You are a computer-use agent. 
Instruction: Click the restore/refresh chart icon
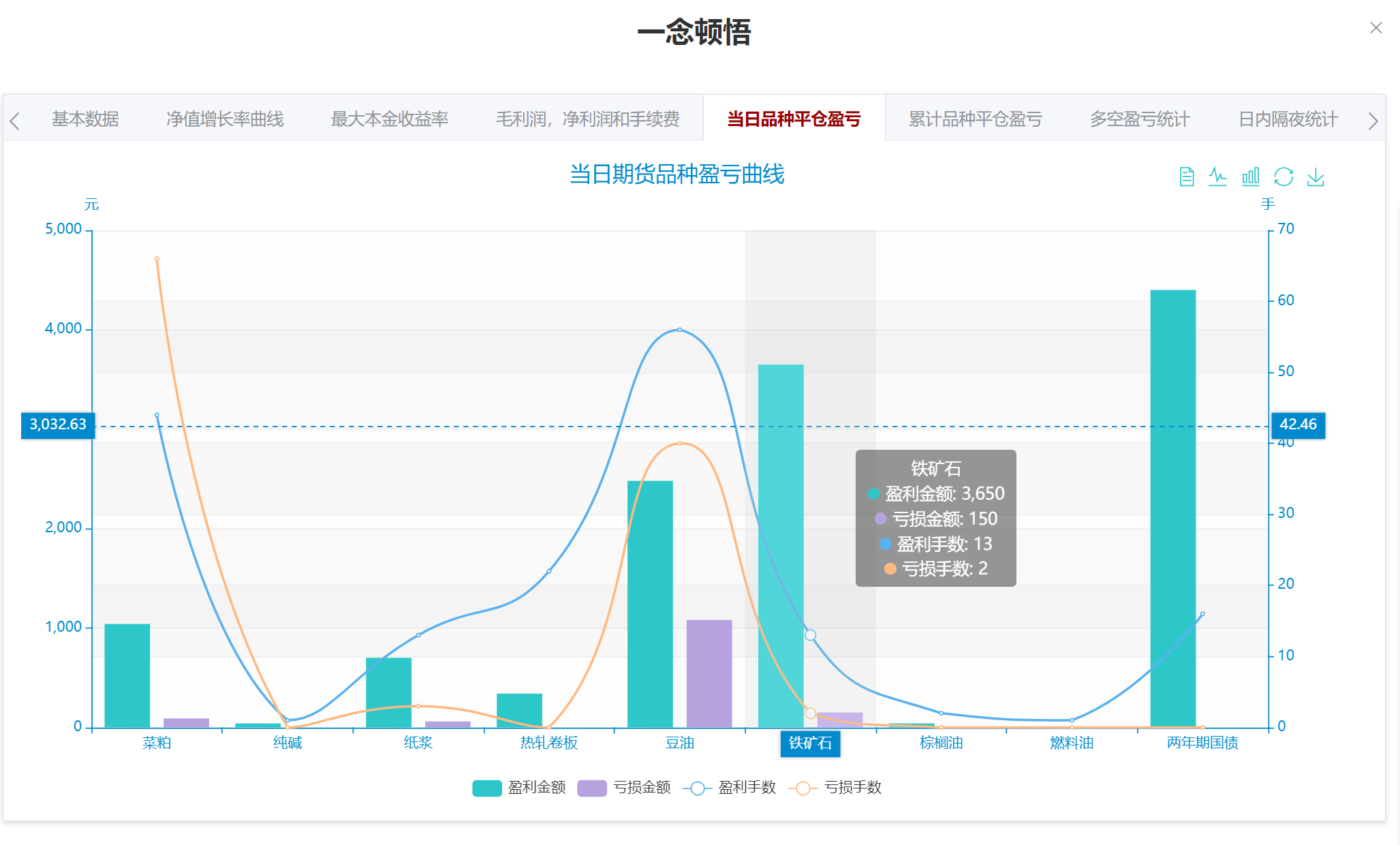pyautogui.click(x=1283, y=177)
